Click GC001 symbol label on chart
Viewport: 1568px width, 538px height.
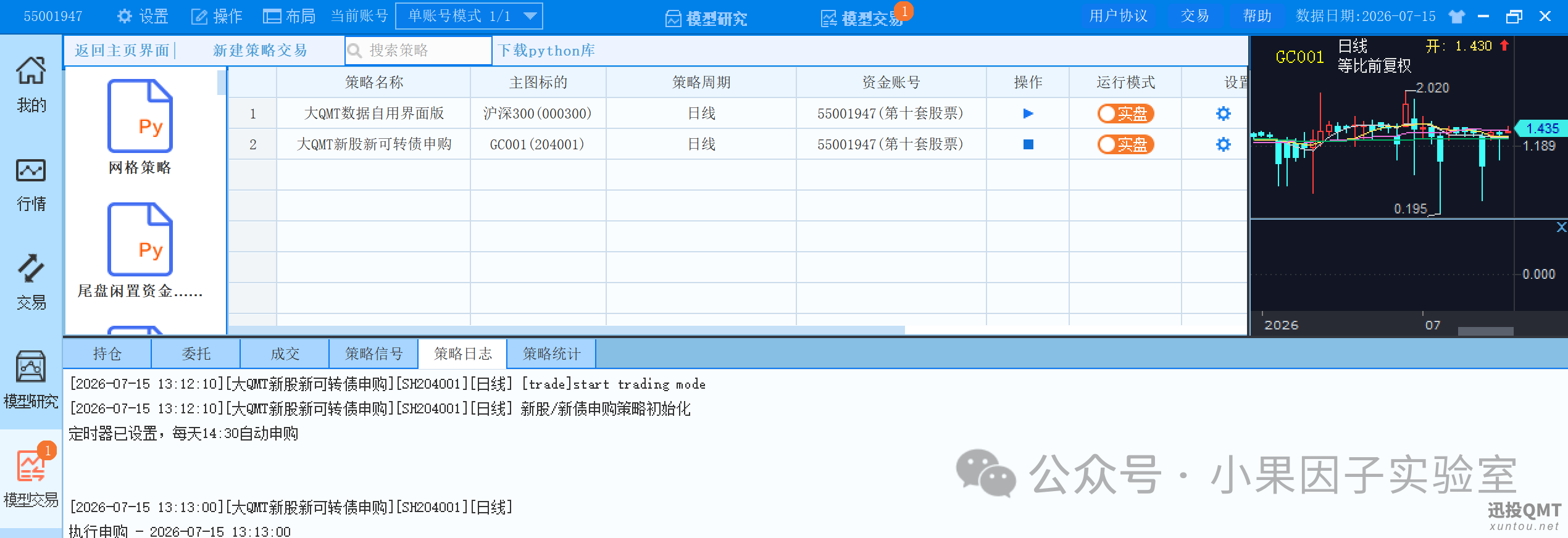[1299, 57]
